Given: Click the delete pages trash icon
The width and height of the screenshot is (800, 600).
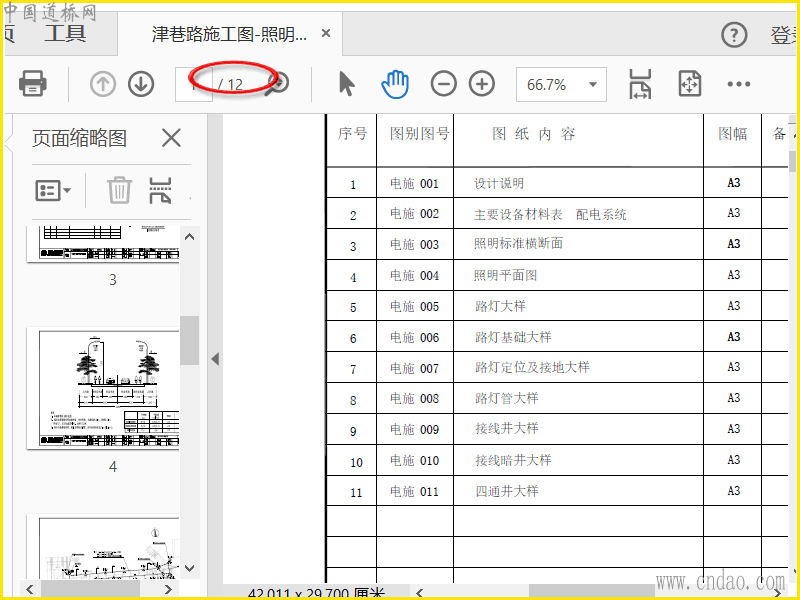Looking at the screenshot, I should 119,190.
